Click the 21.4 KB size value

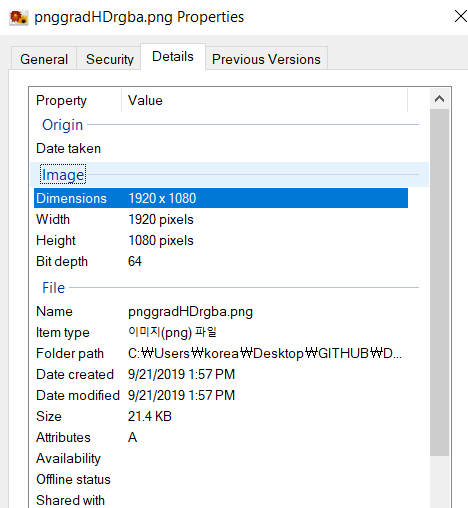150,416
